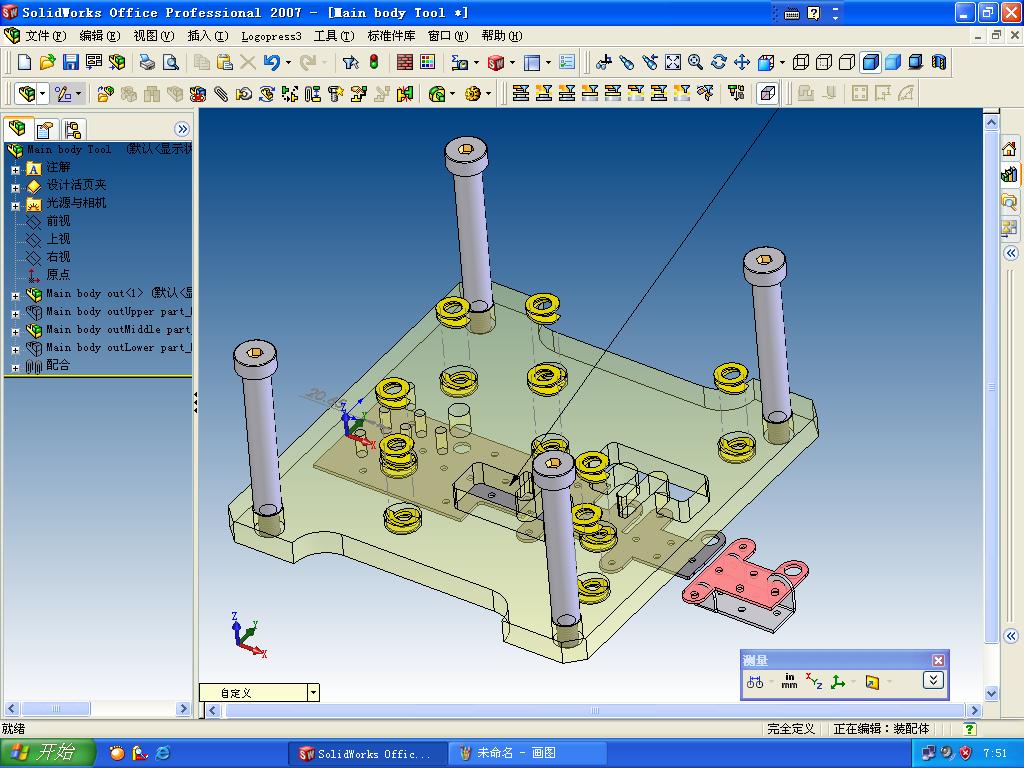
Task: Open the Edit Color palette icon
Action: [428, 62]
